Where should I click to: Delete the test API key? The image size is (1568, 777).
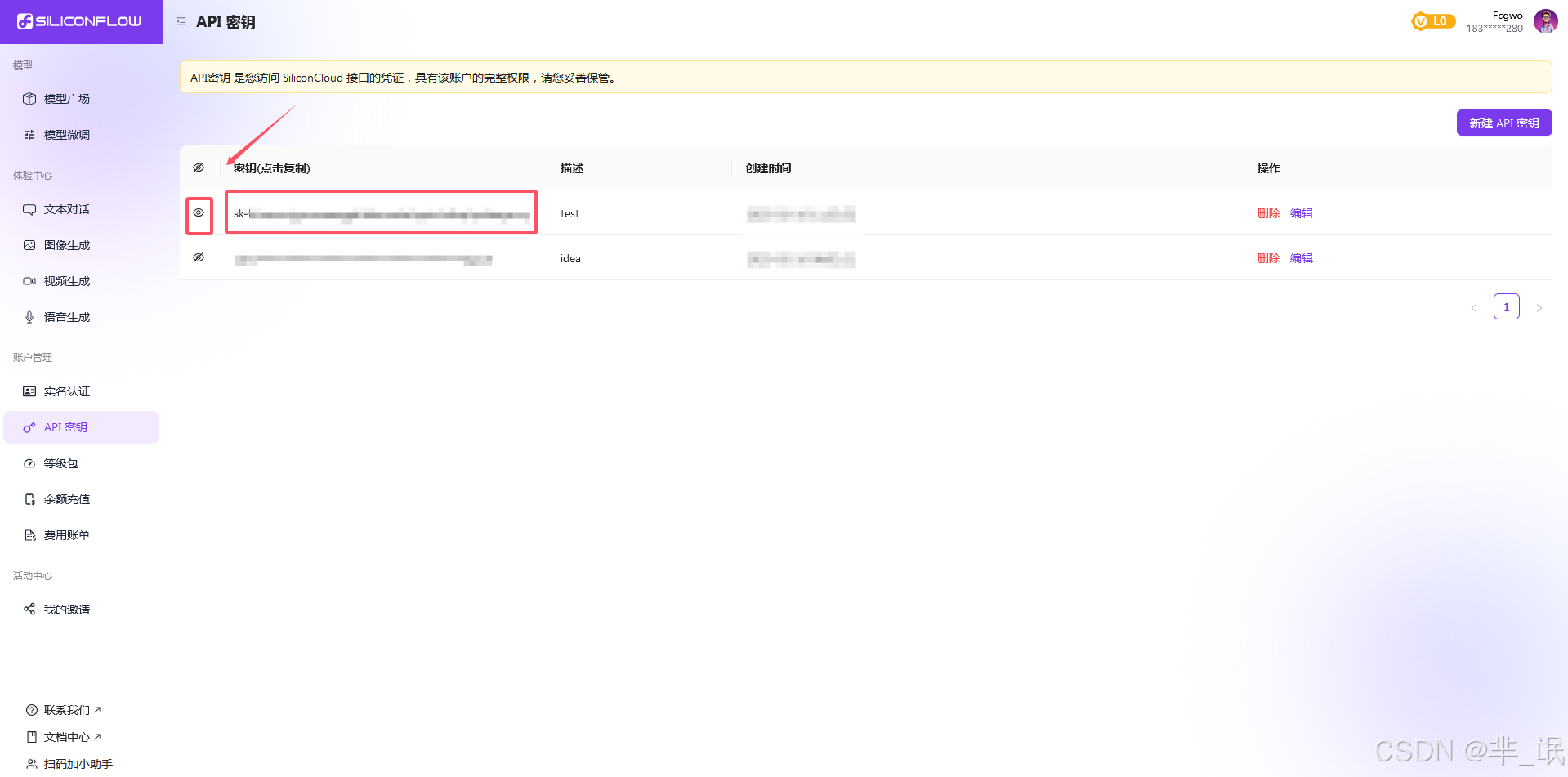[x=1268, y=213]
